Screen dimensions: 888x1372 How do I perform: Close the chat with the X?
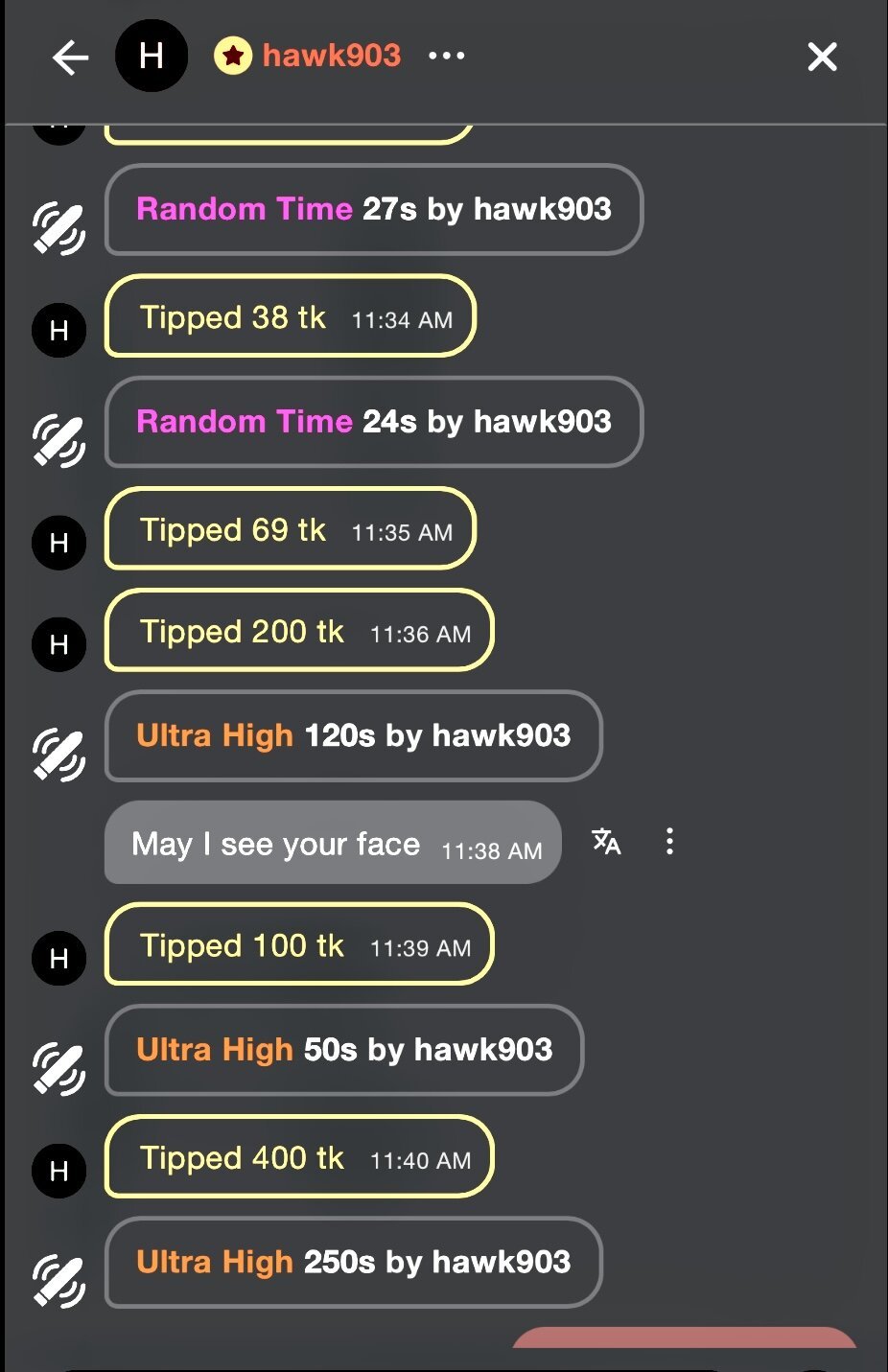822,58
